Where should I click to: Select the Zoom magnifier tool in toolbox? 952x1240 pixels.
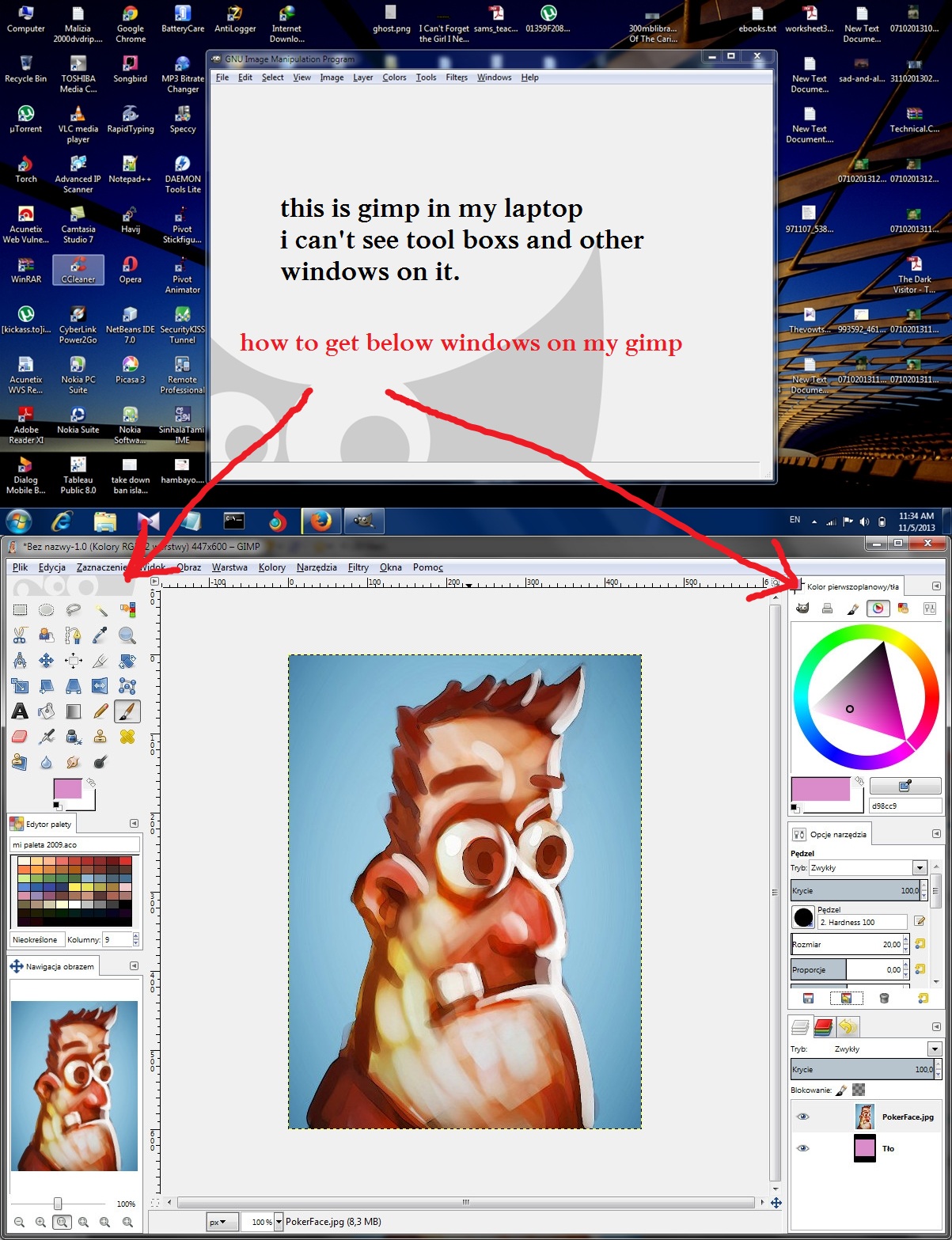click(127, 635)
